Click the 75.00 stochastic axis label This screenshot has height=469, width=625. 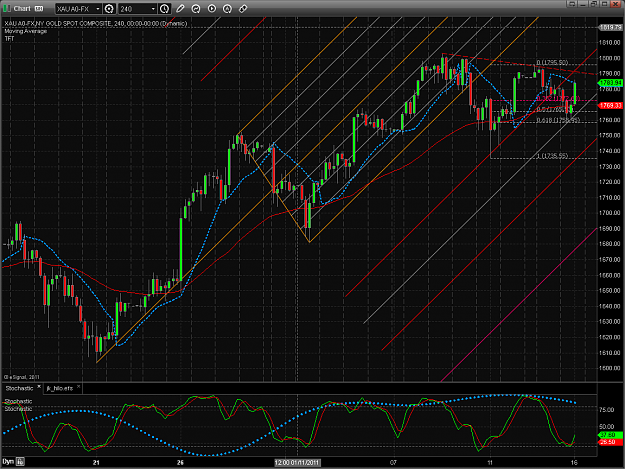pos(607,410)
